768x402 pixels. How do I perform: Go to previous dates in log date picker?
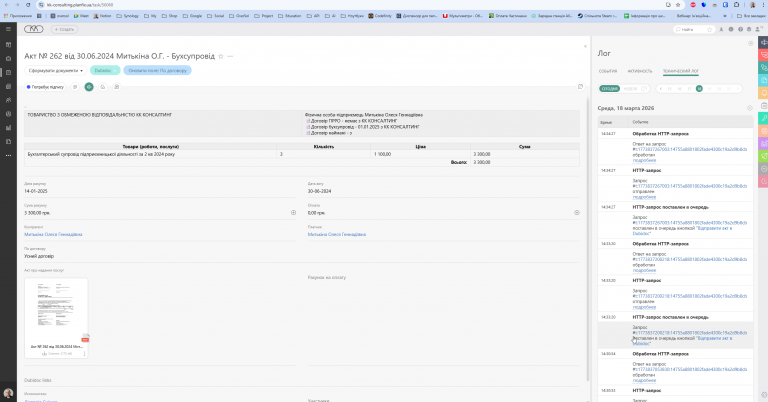tap(661, 89)
